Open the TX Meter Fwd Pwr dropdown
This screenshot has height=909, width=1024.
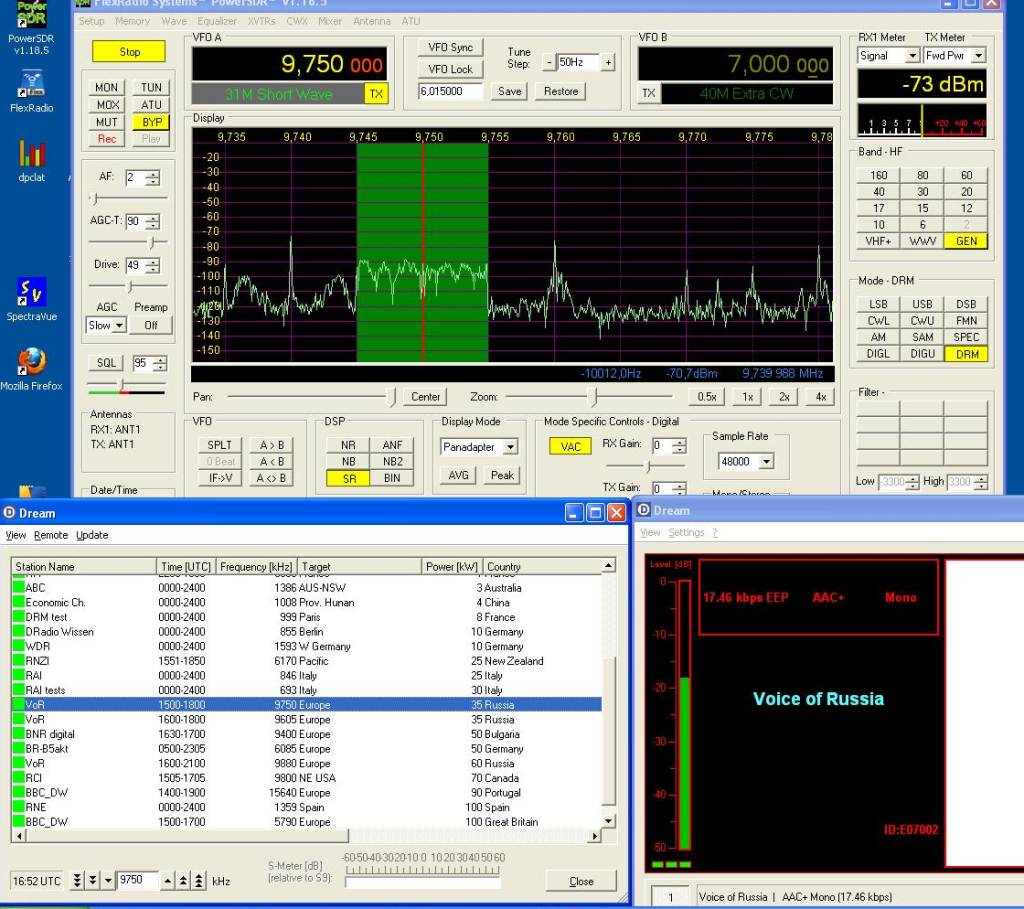pyautogui.click(x=978, y=56)
